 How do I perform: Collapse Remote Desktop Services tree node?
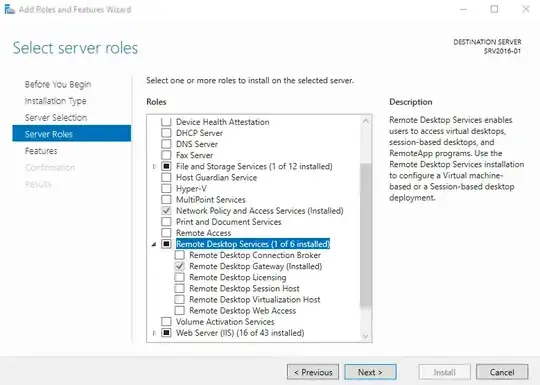point(154,244)
